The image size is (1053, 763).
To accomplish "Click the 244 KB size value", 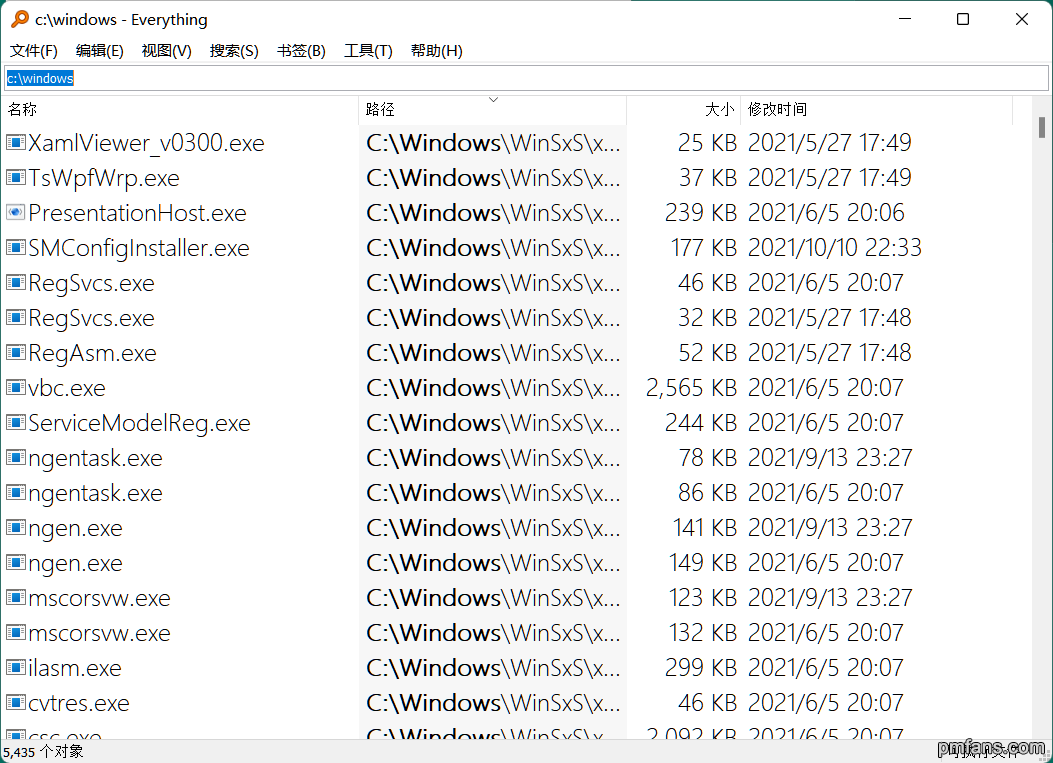I will coord(700,422).
